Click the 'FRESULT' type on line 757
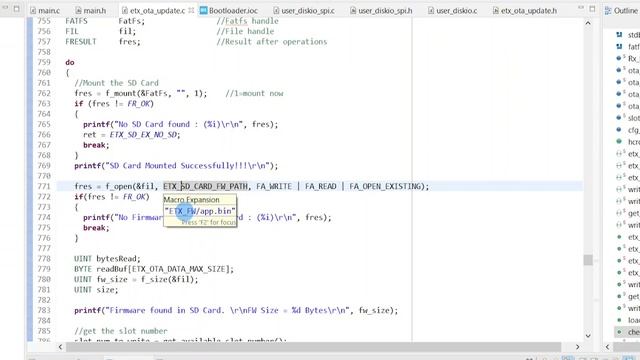 click(x=81, y=42)
